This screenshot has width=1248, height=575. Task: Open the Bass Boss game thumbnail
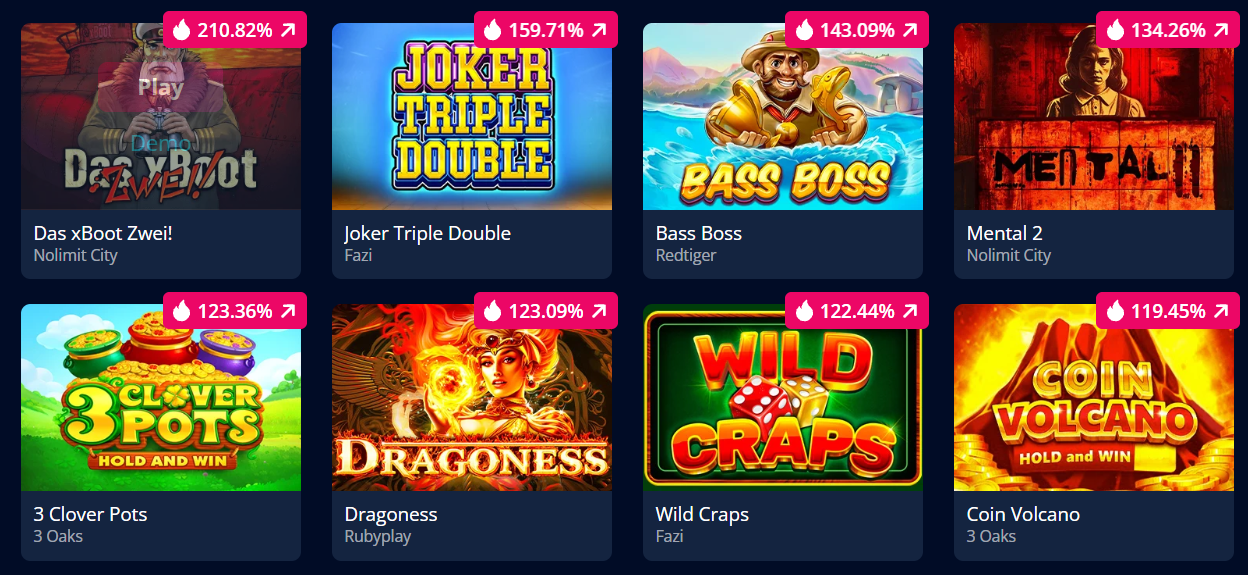point(783,116)
